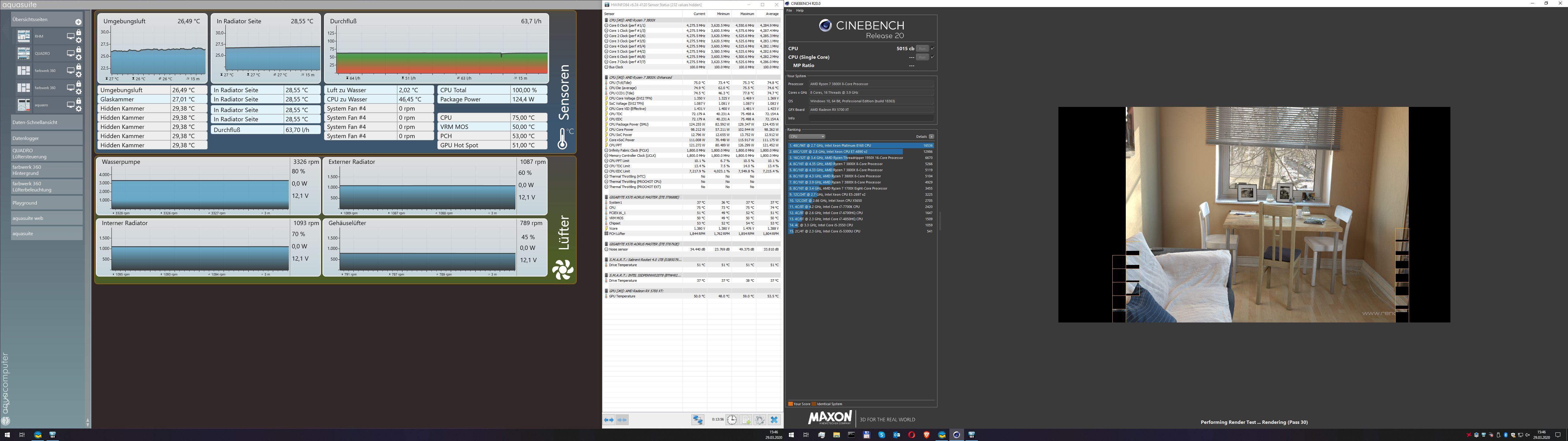Close HWiNFO sensors with blue X icon

(774, 420)
